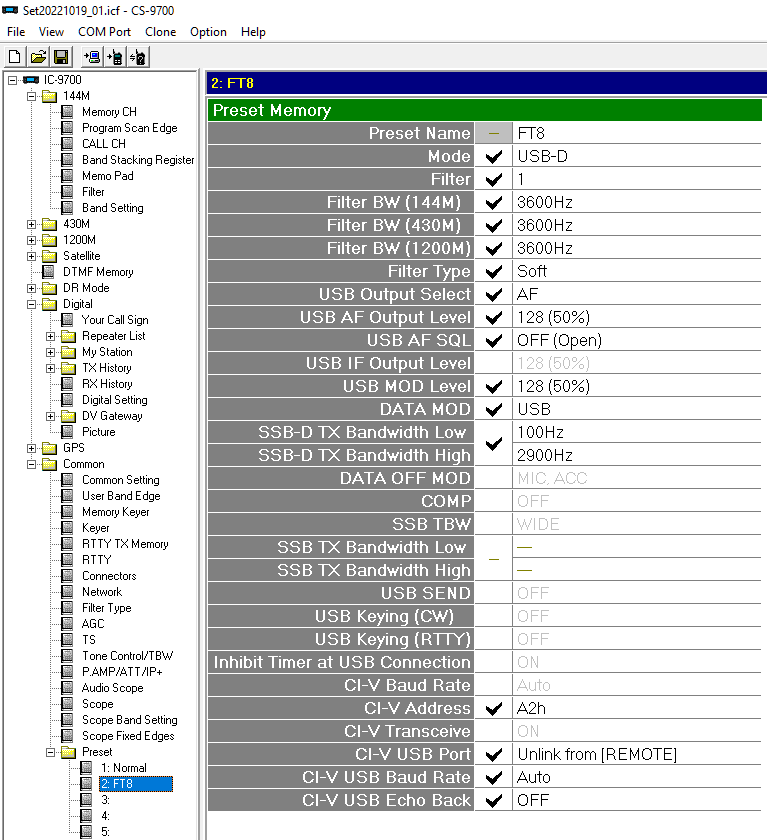Click the Band Stacking Register page icon
Viewport: 767px width, 840px height.
pyautogui.click(x=67, y=160)
